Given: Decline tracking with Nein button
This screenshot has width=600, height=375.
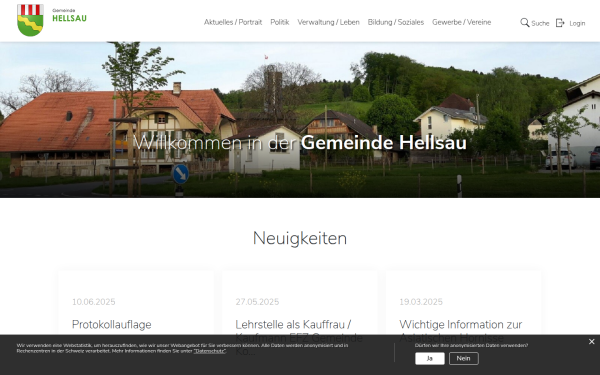Looking at the screenshot, I should (463, 359).
